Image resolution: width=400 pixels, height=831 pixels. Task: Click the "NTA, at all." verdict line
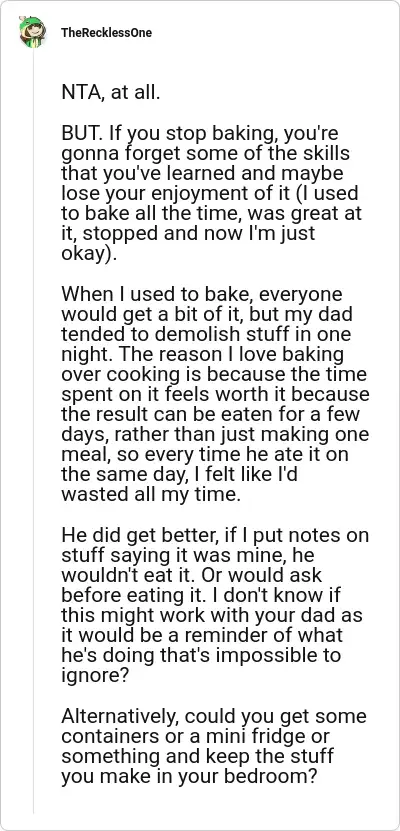[x=110, y=93]
